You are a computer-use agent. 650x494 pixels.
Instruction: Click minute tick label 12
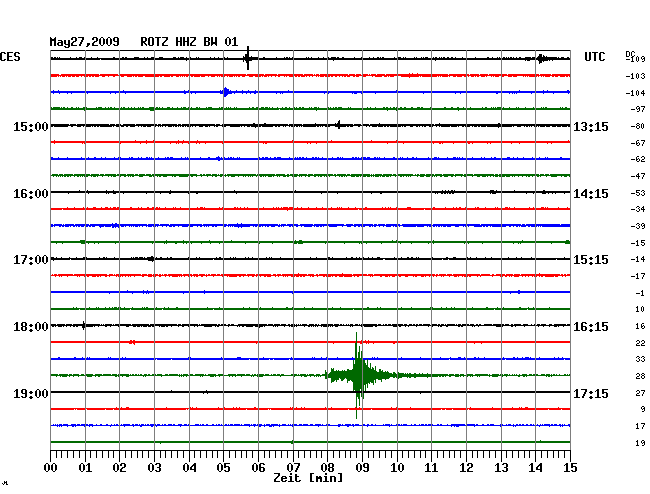[x=466, y=468]
